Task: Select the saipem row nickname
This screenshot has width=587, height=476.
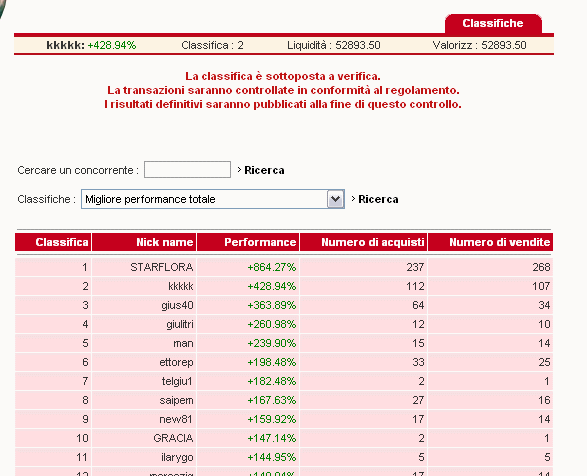Action: coord(176,400)
